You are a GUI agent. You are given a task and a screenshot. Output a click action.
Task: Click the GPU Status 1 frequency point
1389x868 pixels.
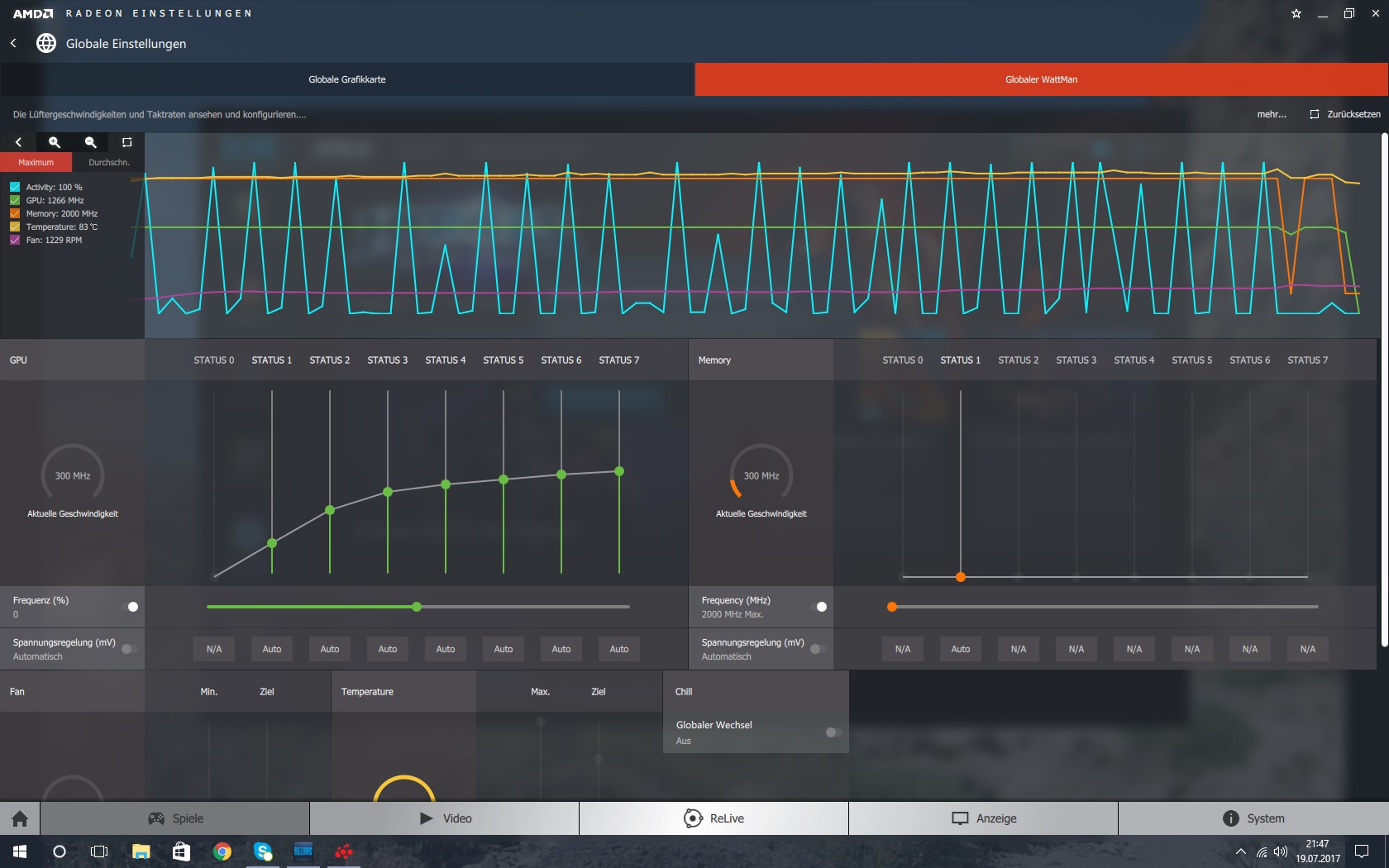click(x=272, y=543)
